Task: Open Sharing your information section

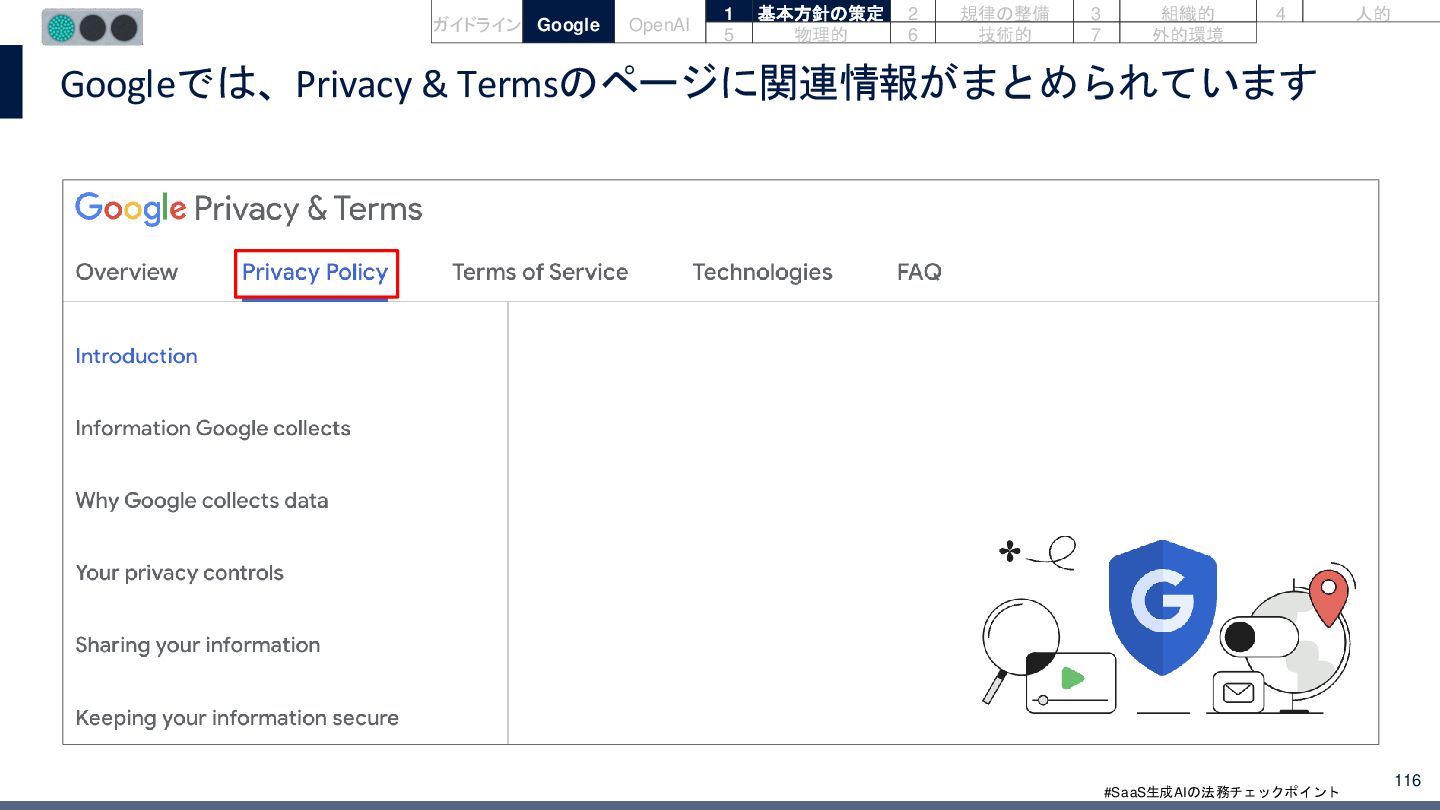Action: [198, 645]
